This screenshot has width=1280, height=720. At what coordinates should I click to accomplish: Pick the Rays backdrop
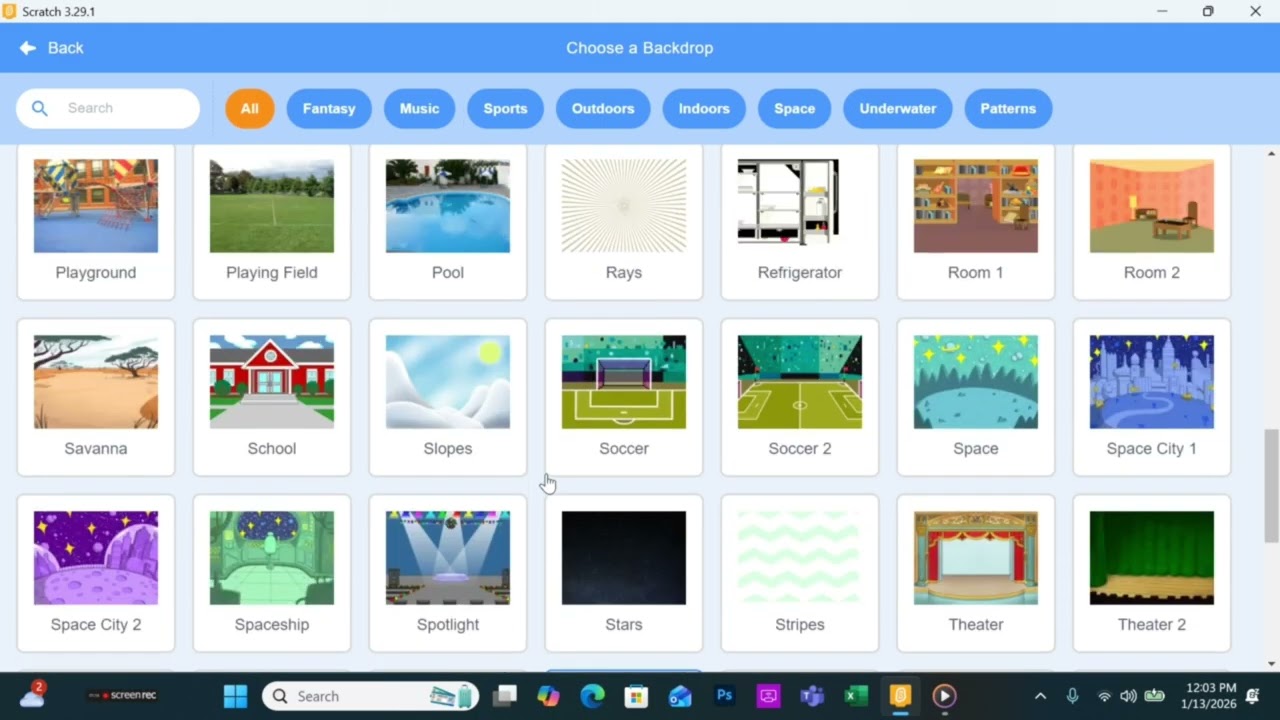[x=624, y=221]
